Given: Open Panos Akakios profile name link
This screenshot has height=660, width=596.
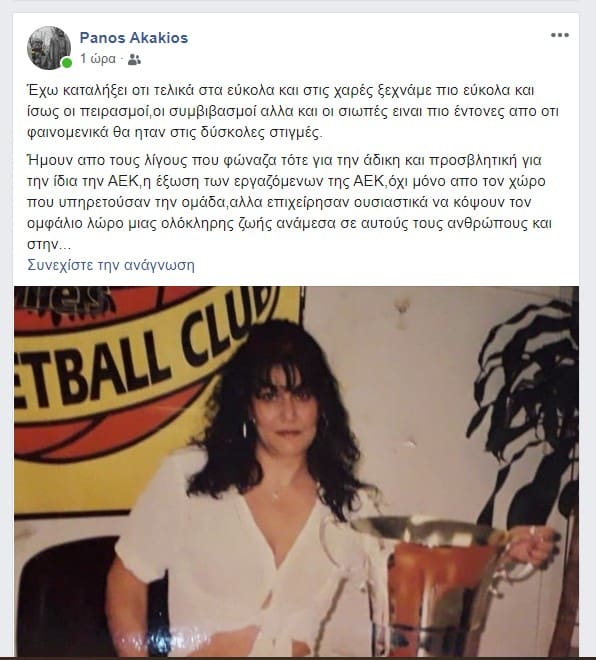Looking at the screenshot, I should point(134,37).
